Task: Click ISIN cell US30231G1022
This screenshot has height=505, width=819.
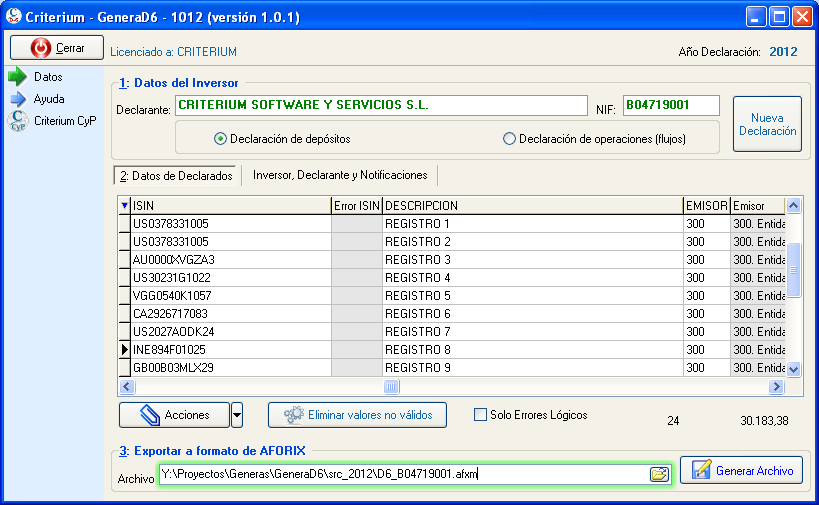Action: [x=230, y=278]
